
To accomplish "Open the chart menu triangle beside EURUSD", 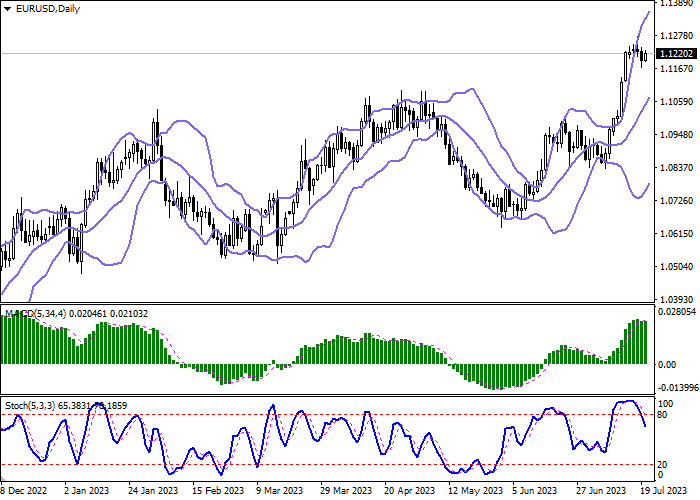I will pos(7,9).
